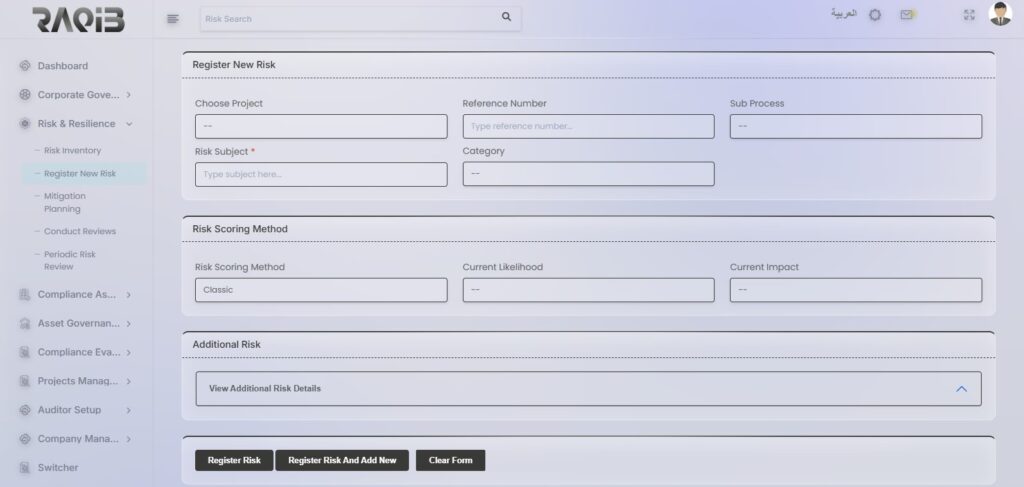Open Mitigation Planning submenu item
Viewport: 1024px width, 487px height.
pos(65,203)
